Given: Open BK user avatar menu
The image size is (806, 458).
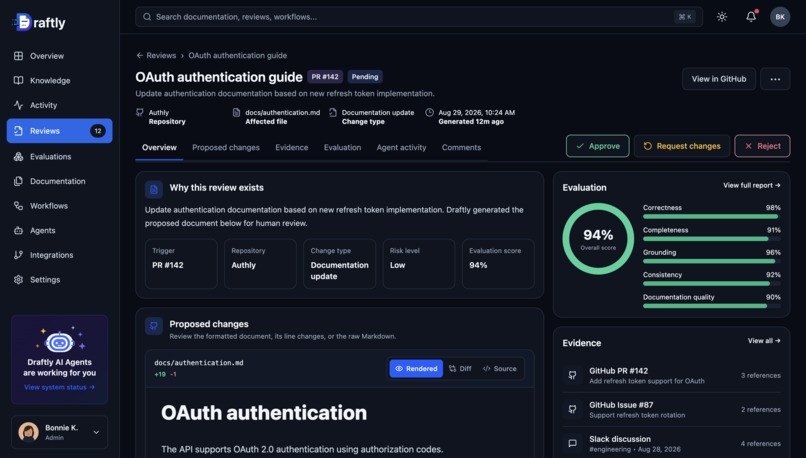Looking at the screenshot, I should tap(780, 17).
